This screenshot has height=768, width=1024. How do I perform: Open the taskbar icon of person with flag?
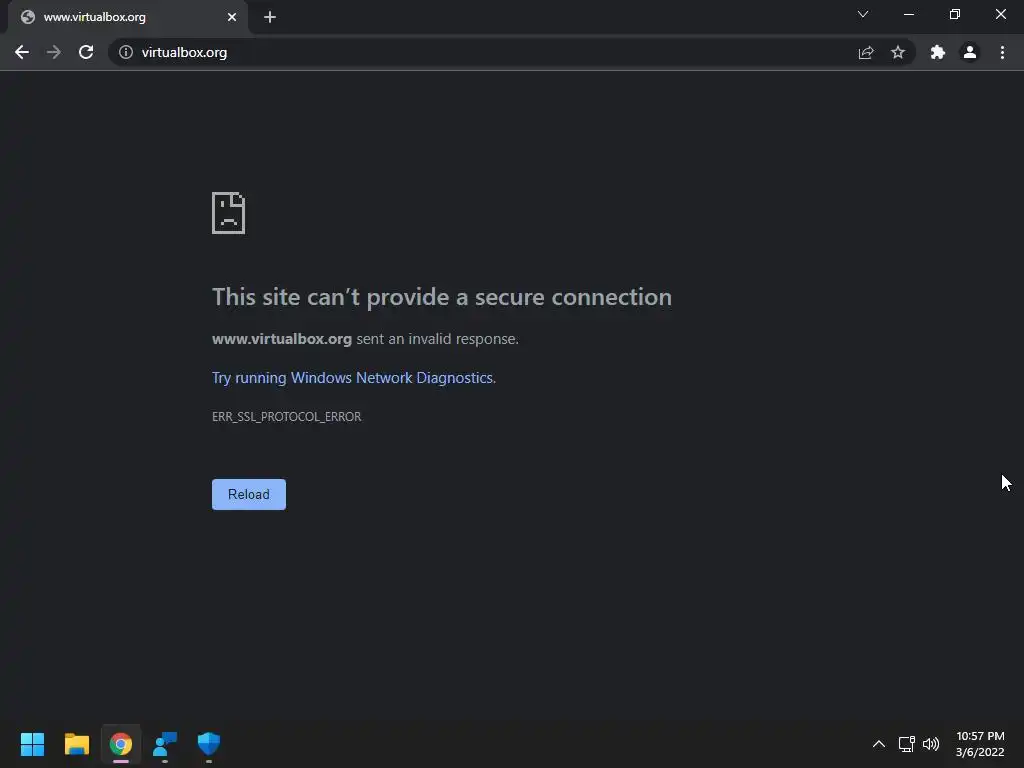(165, 744)
